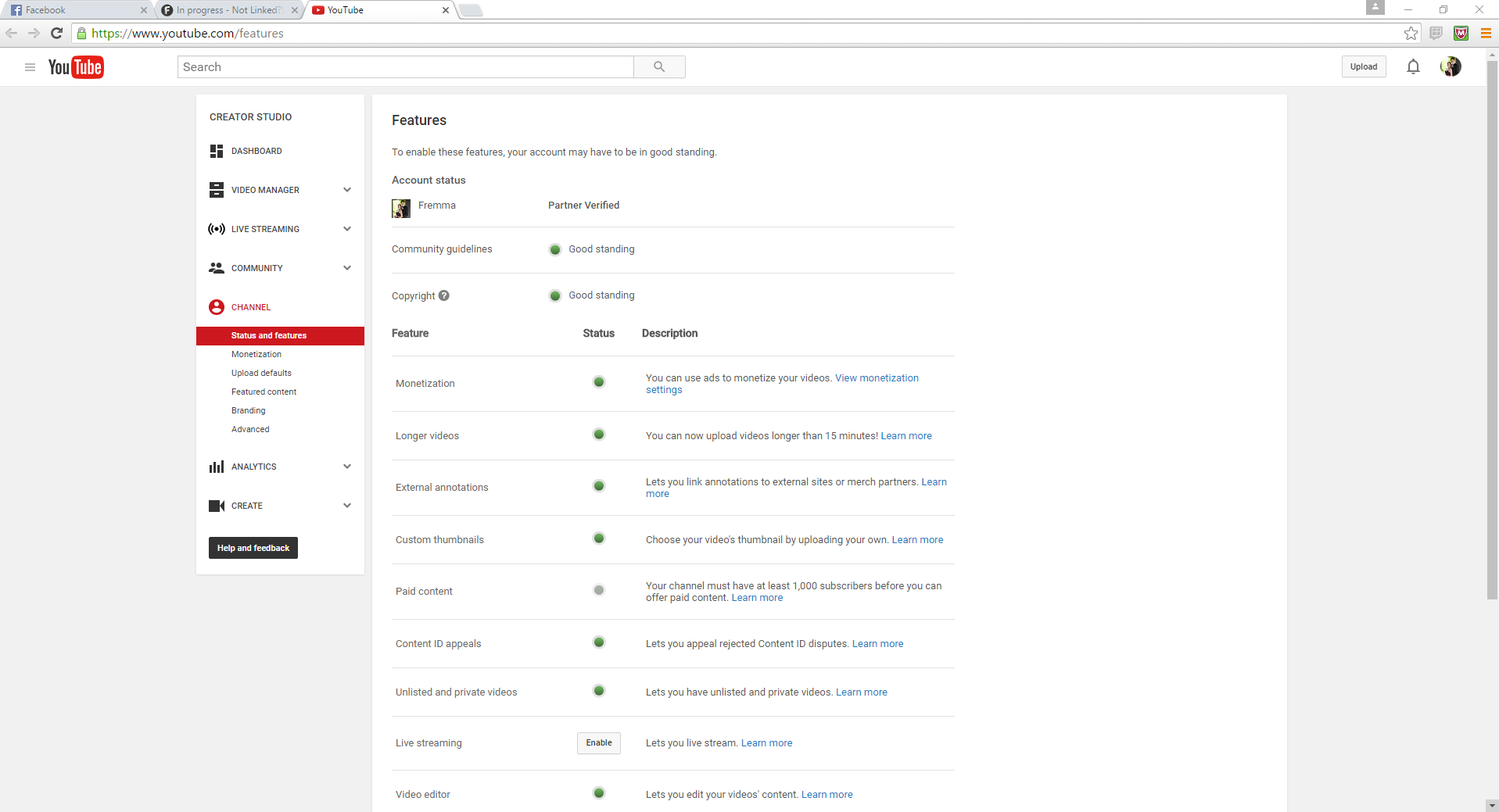
Task: Switch to the Facebook tab
Action: coord(77,10)
